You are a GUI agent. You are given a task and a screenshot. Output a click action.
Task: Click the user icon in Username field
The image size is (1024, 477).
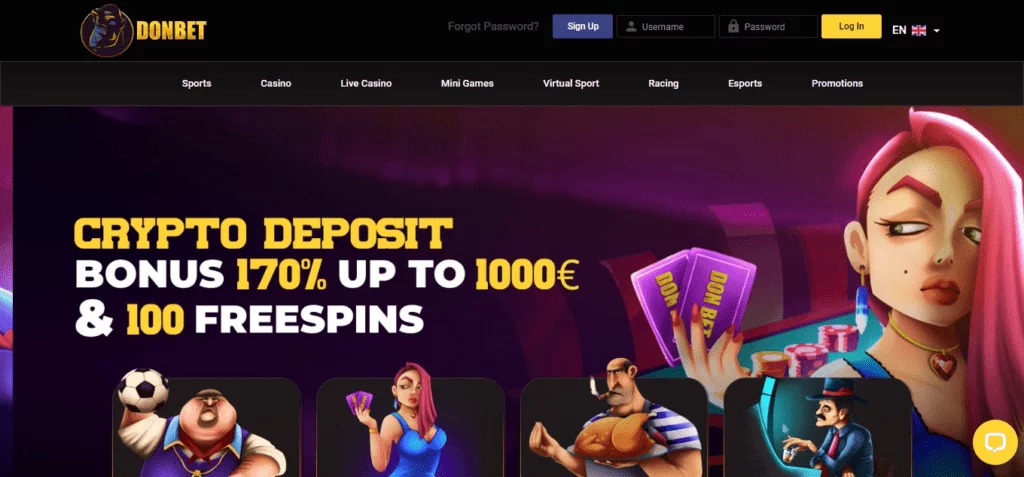(x=631, y=27)
